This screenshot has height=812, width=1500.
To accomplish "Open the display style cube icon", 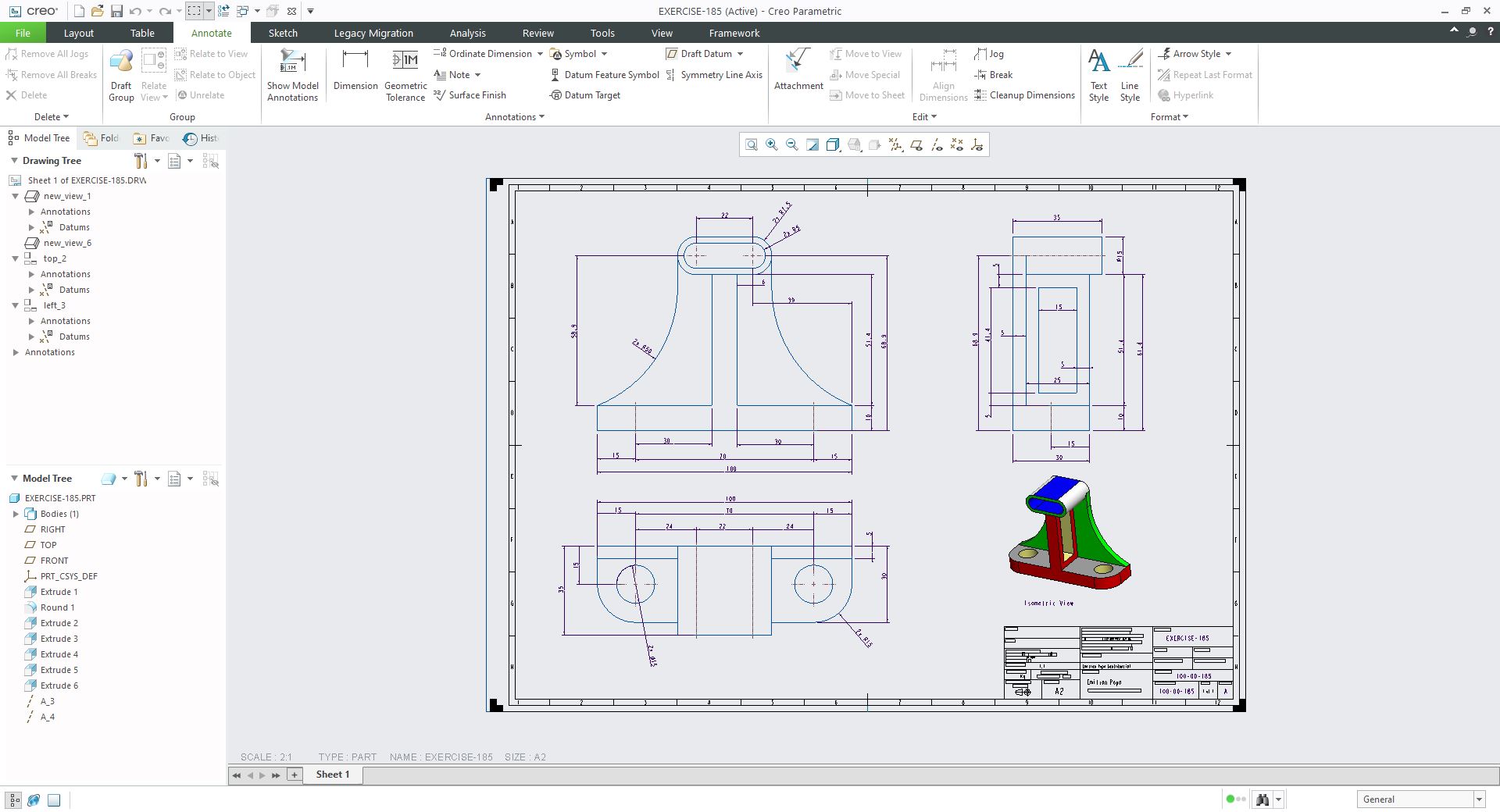I will (833, 145).
